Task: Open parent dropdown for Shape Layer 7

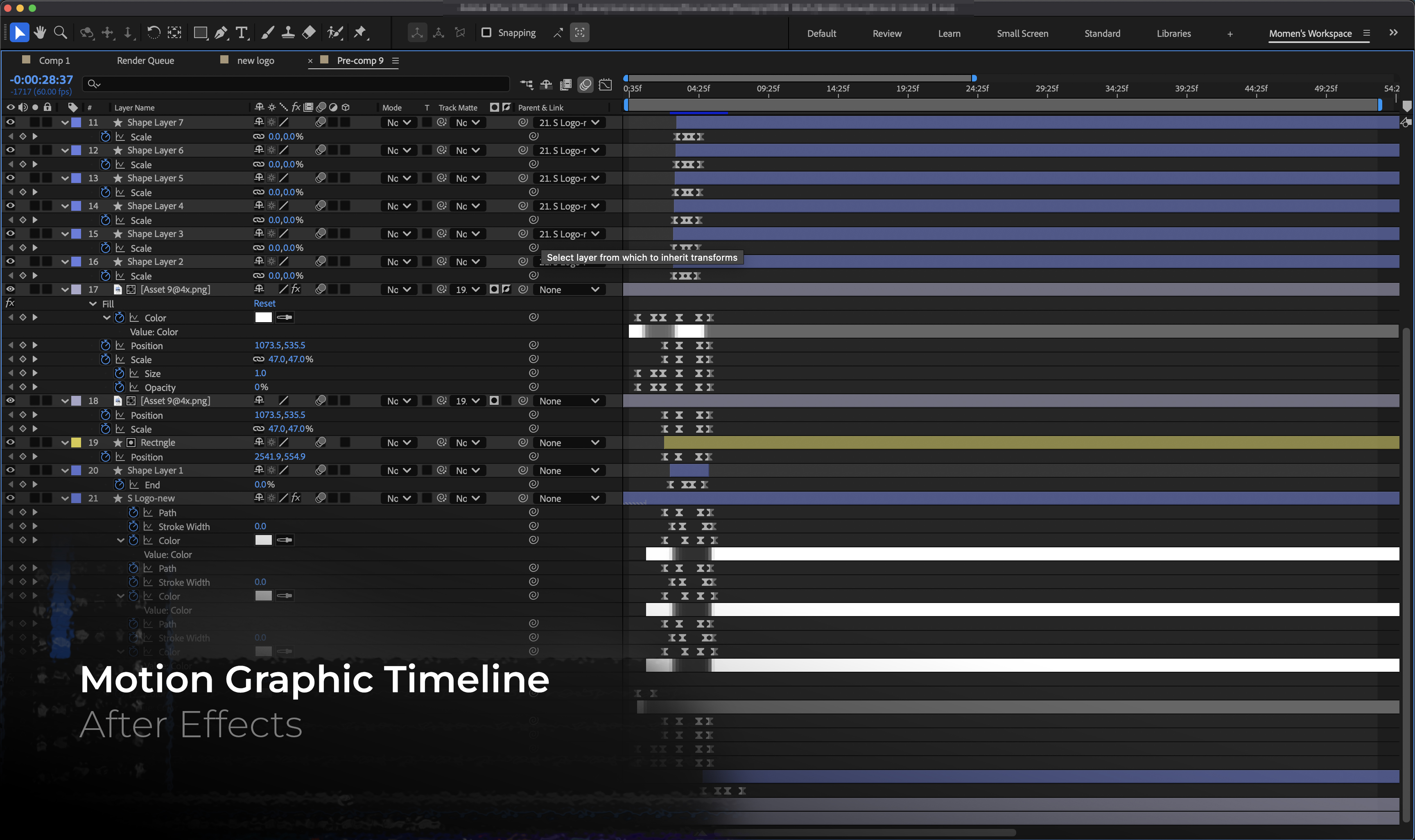Action: (x=569, y=122)
